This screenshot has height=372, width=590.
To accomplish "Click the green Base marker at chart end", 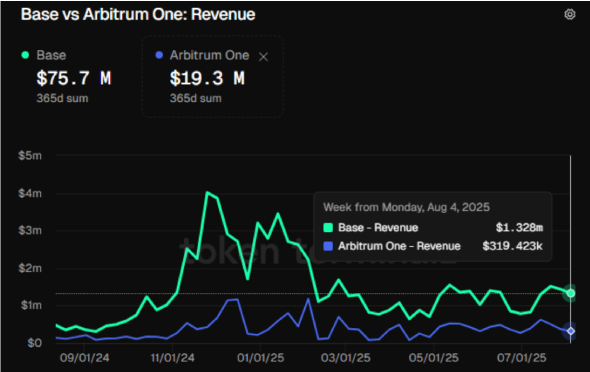I will [x=571, y=293].
